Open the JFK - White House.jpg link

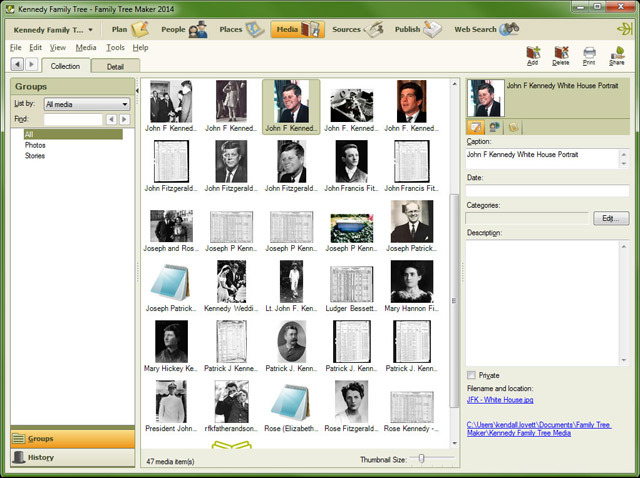[x=500, y=400]
